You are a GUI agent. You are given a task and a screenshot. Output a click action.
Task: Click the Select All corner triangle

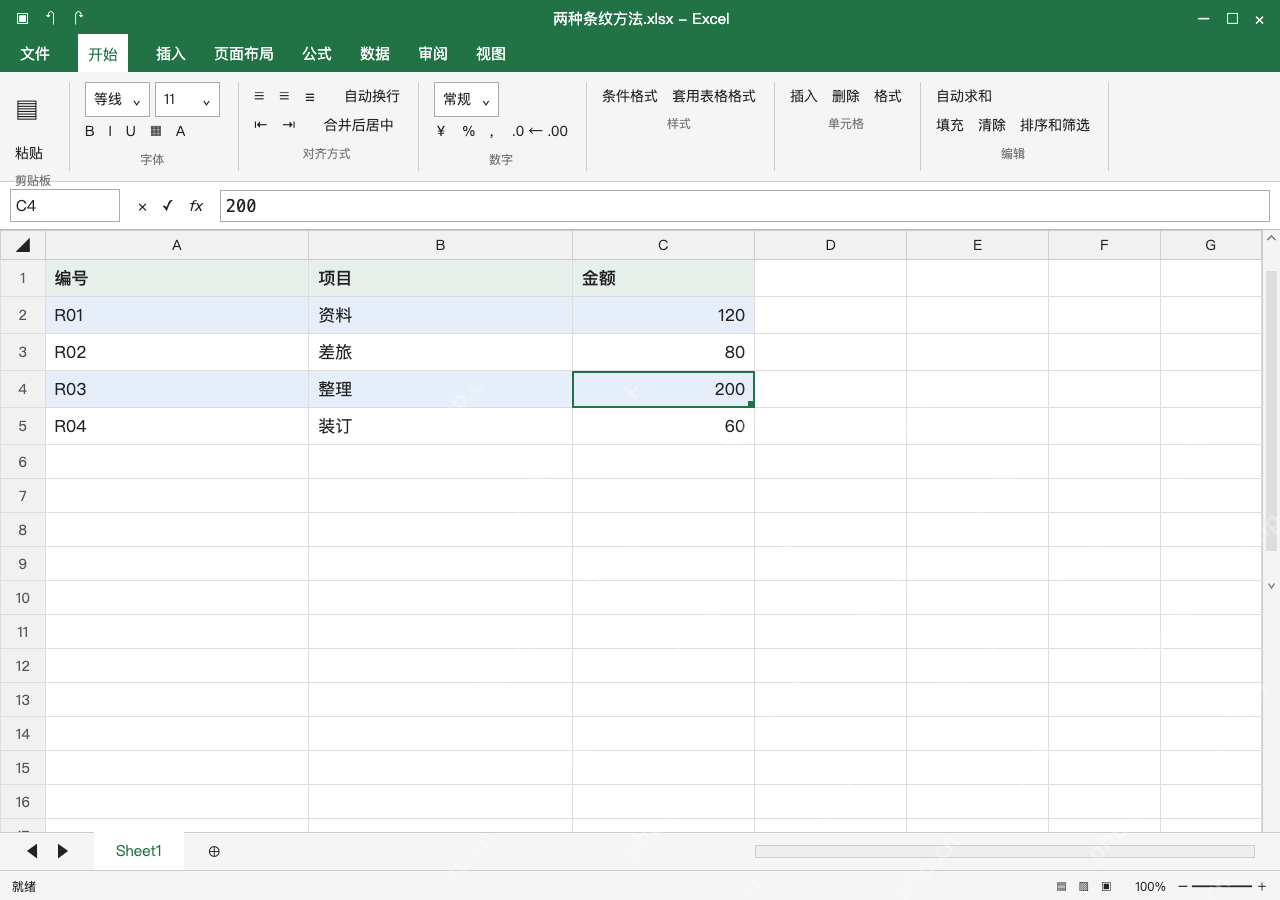tap(23, 245)
